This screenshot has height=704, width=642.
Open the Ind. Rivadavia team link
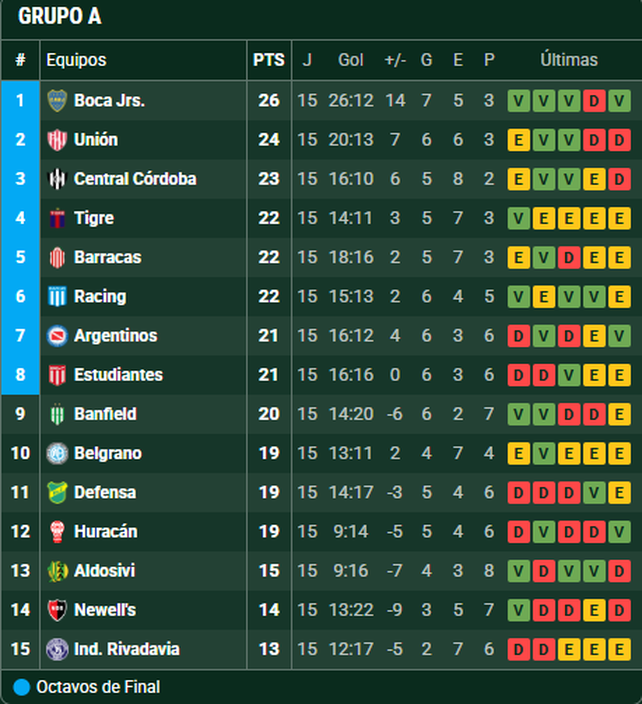click(127, 649)
